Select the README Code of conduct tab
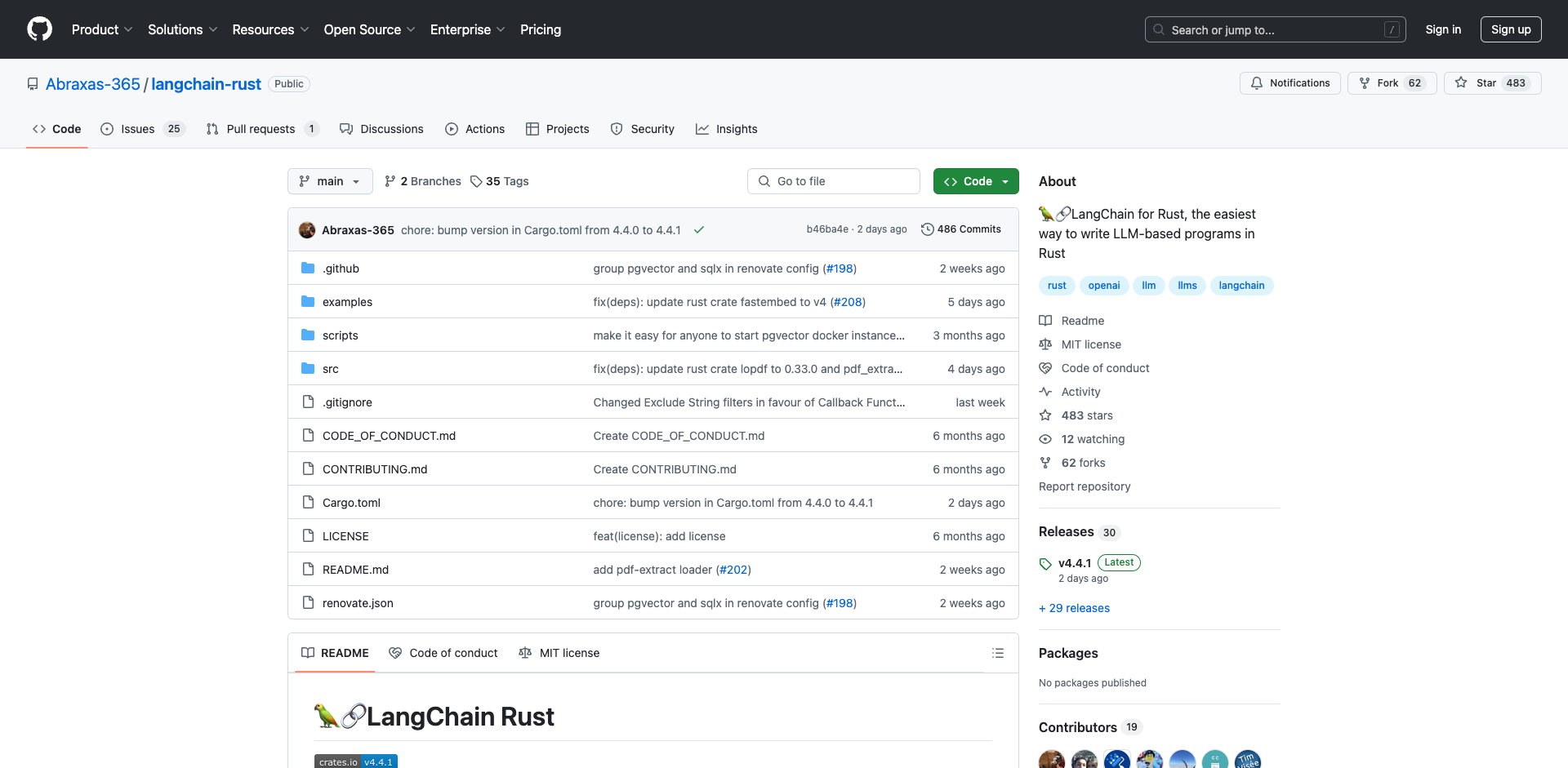 tap(443, 653)
